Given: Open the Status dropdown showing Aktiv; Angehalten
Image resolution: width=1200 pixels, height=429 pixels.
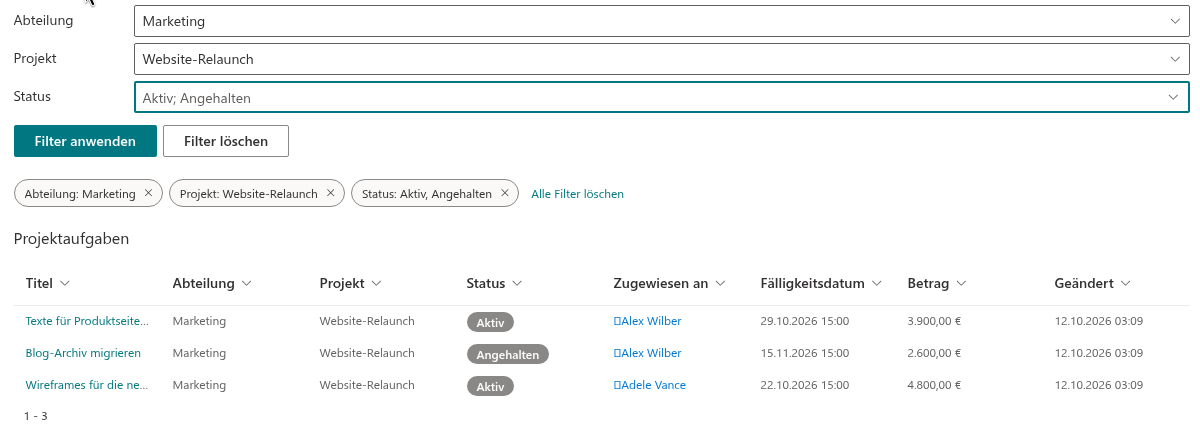Looking at the screenshot, I should pos(661,97).
